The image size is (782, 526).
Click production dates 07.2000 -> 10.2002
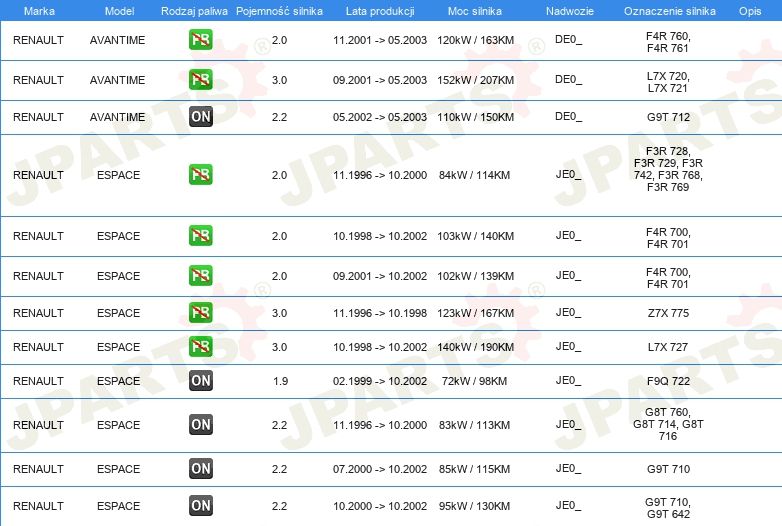point(380,469)
